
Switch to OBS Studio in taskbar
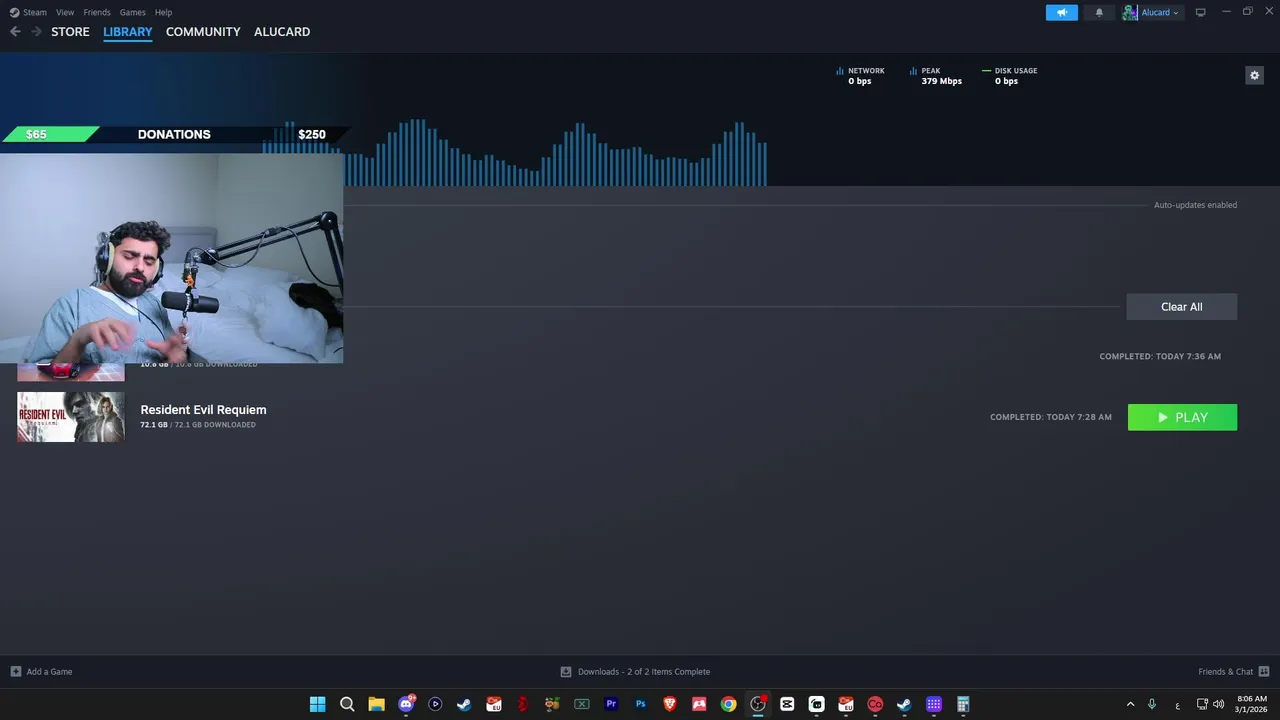click(x=758, y=704)
